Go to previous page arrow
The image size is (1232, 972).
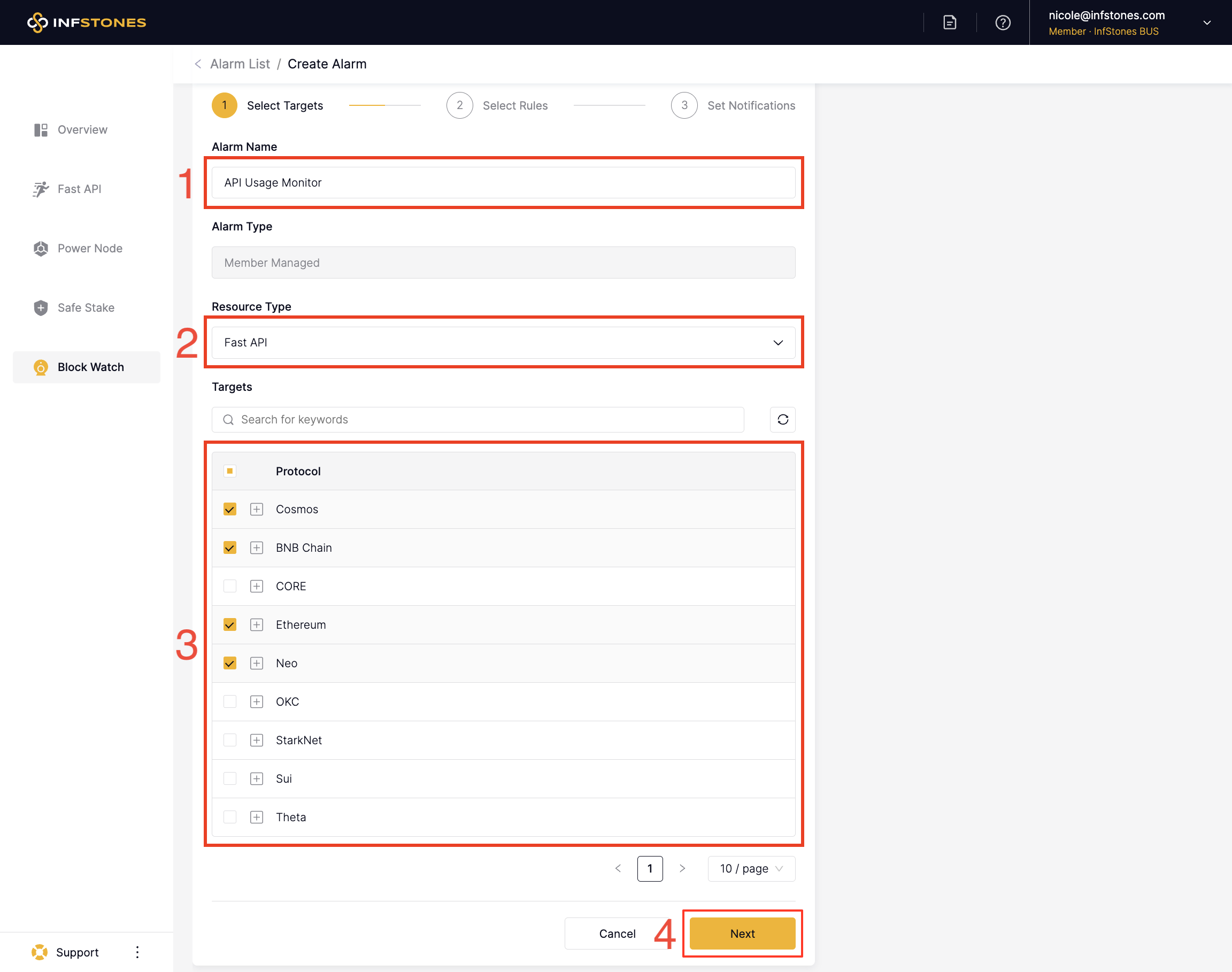tap(618, 868)
